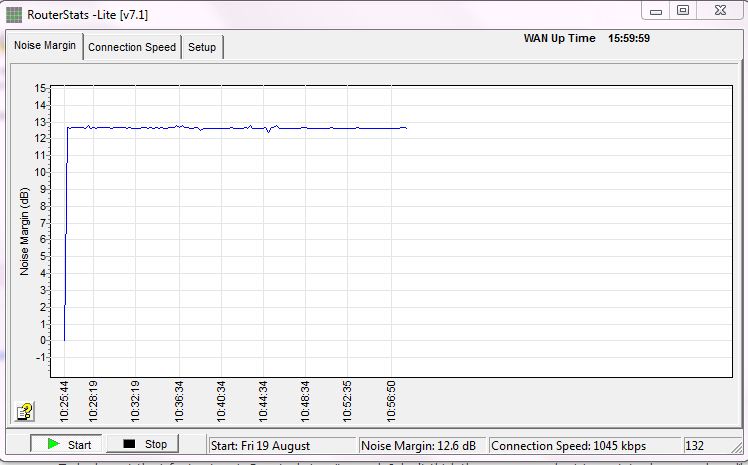Minimize the RouterStats window

(657, 10)
